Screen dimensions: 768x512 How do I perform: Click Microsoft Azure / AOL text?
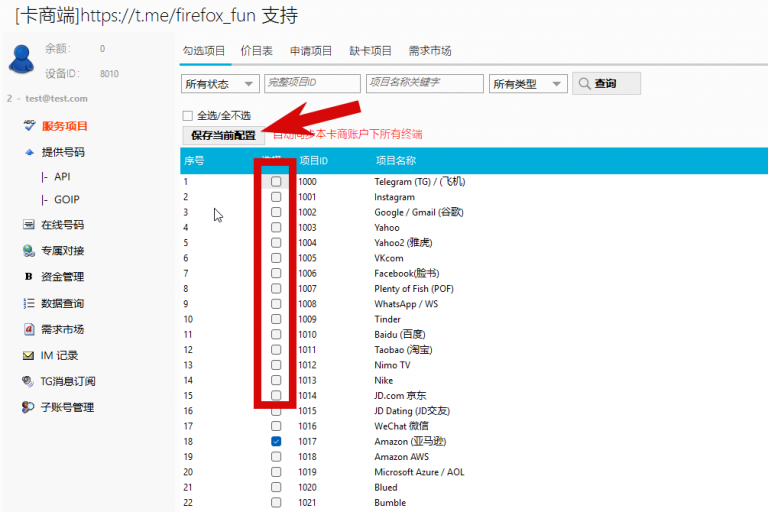coord(419,472)
